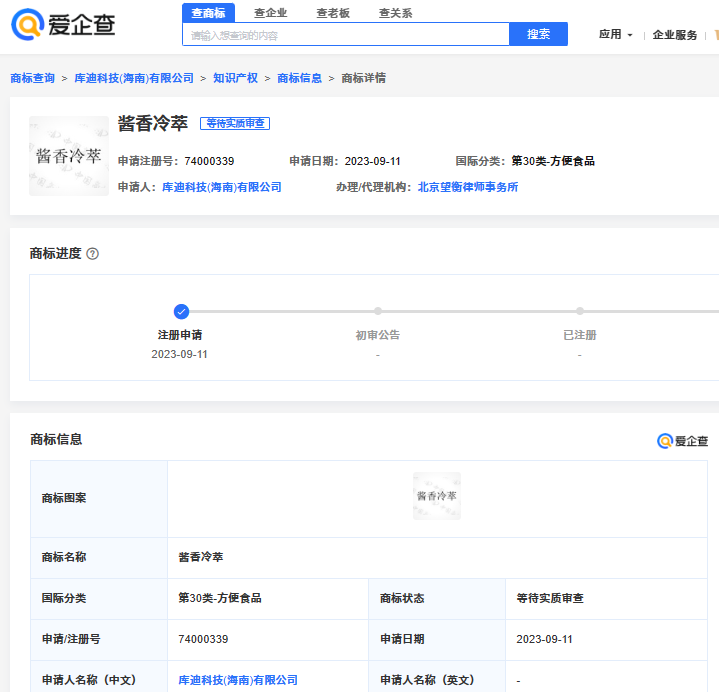Click the 初审公告 progress node dot
The height and width of the screenshot is (692, 719).
coord(377,311)
